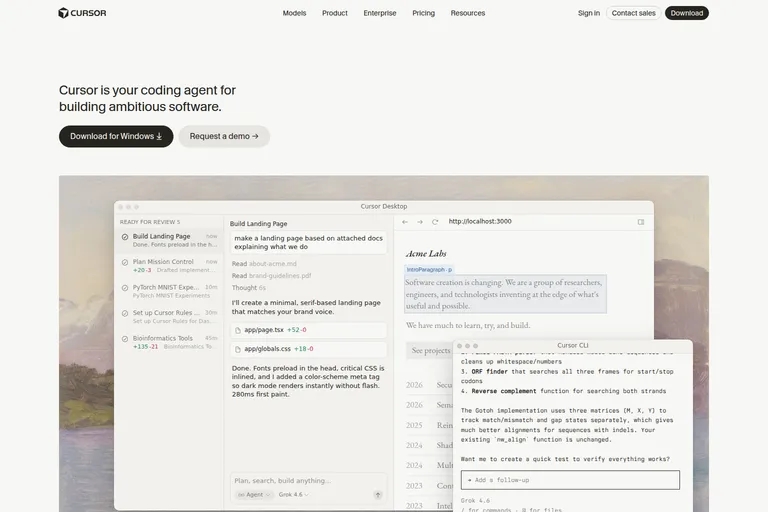Click check icon beside Build Landing Page
This screenshot has width=768, height=512.
(125, 237)
